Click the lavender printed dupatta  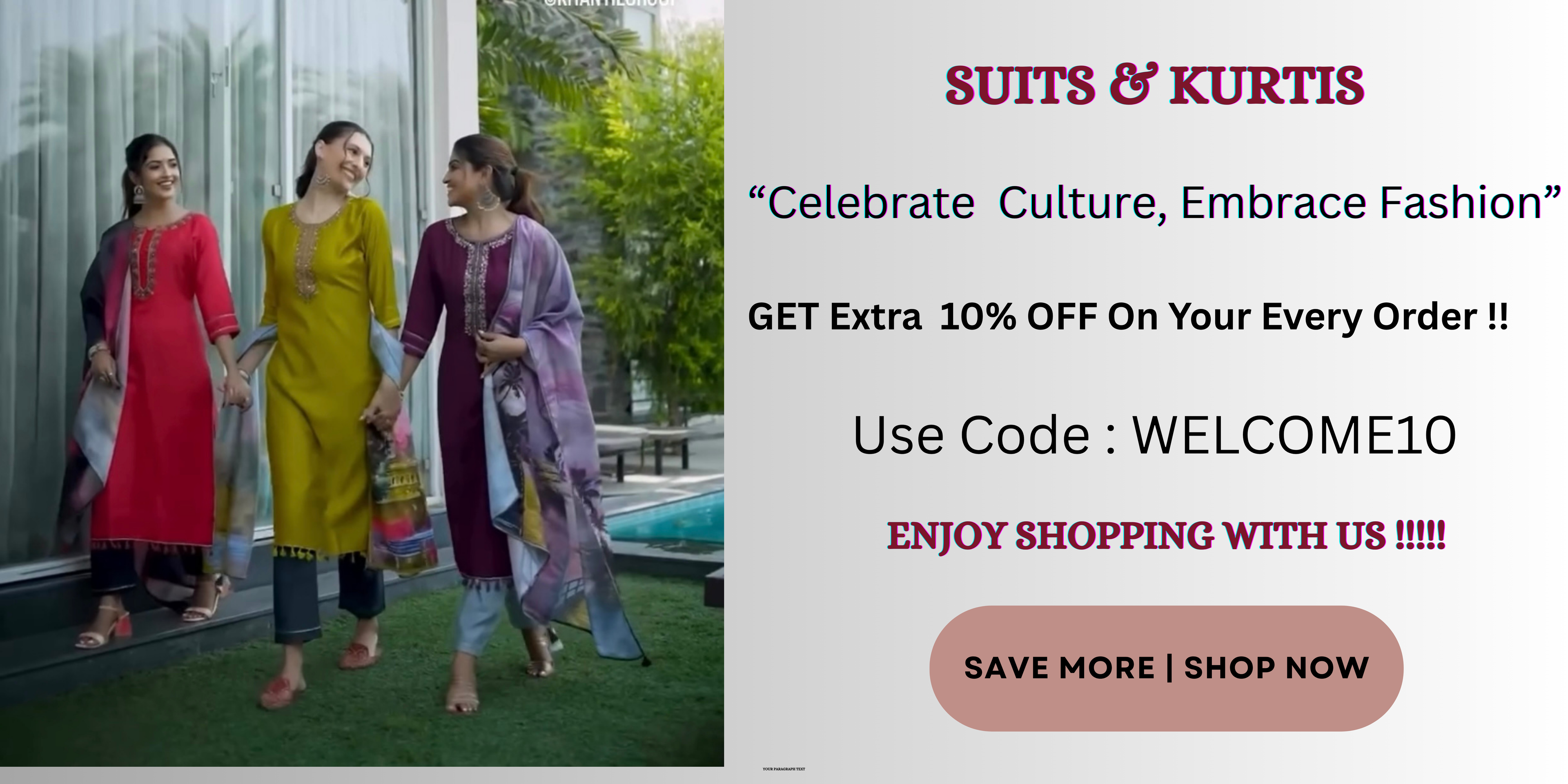pyautogui.click(x=545, y=426)
